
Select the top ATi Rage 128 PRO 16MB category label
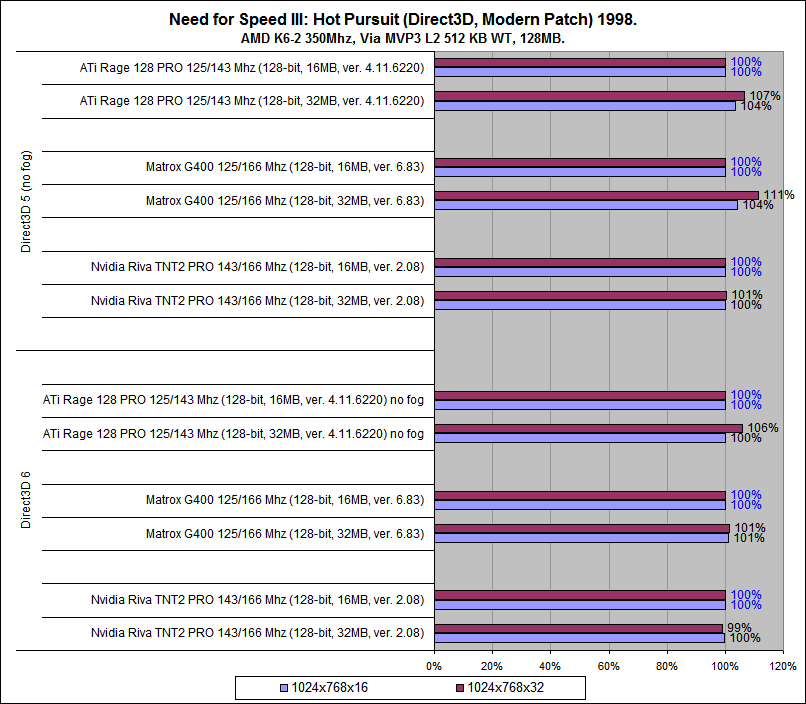click(x=252, y=68)
